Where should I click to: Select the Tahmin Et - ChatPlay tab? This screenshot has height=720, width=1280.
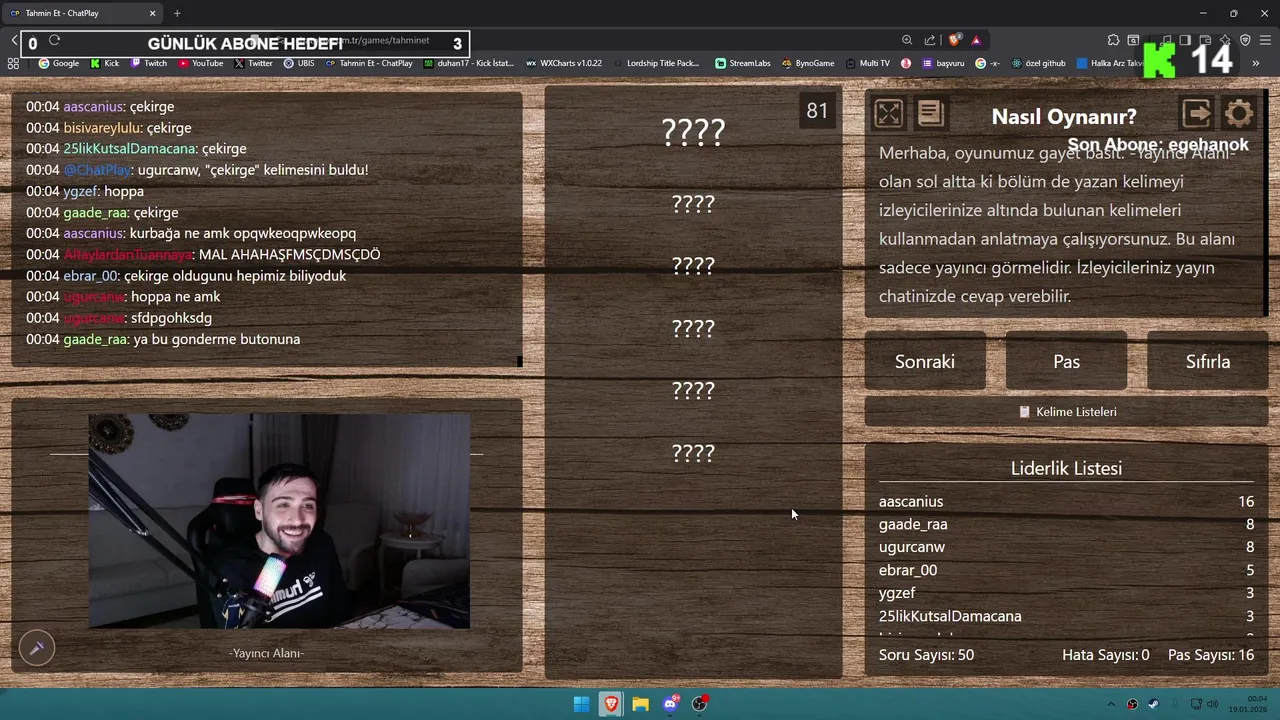coord(82,13)
